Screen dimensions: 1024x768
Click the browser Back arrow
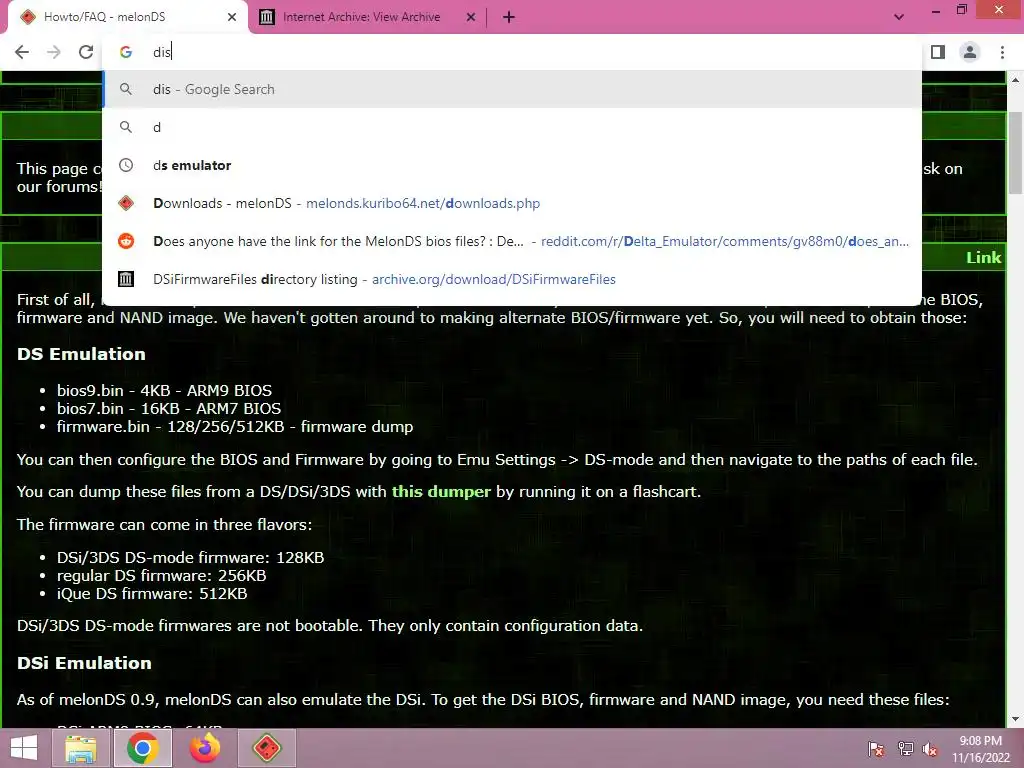pos(22,52)
